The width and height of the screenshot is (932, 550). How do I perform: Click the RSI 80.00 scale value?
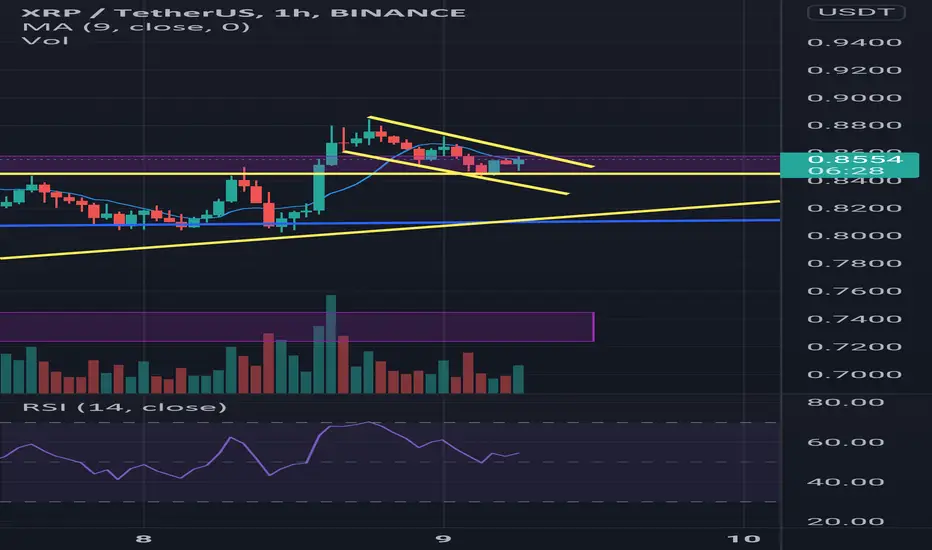[845, 403]
